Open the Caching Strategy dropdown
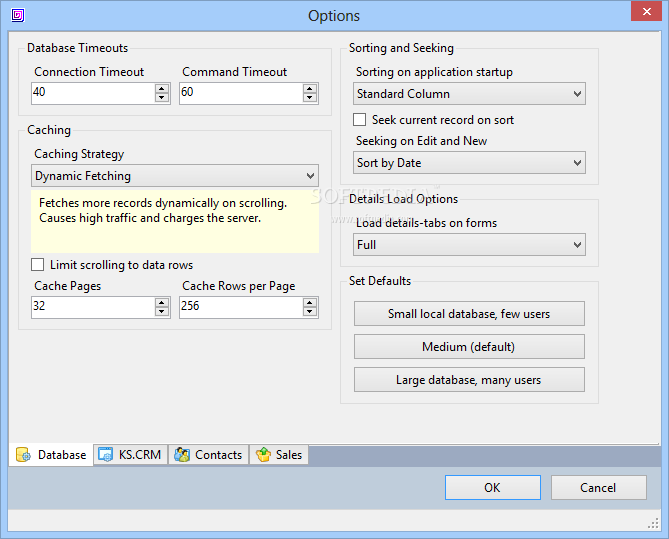669x539 pixels. tap(175, 176)
